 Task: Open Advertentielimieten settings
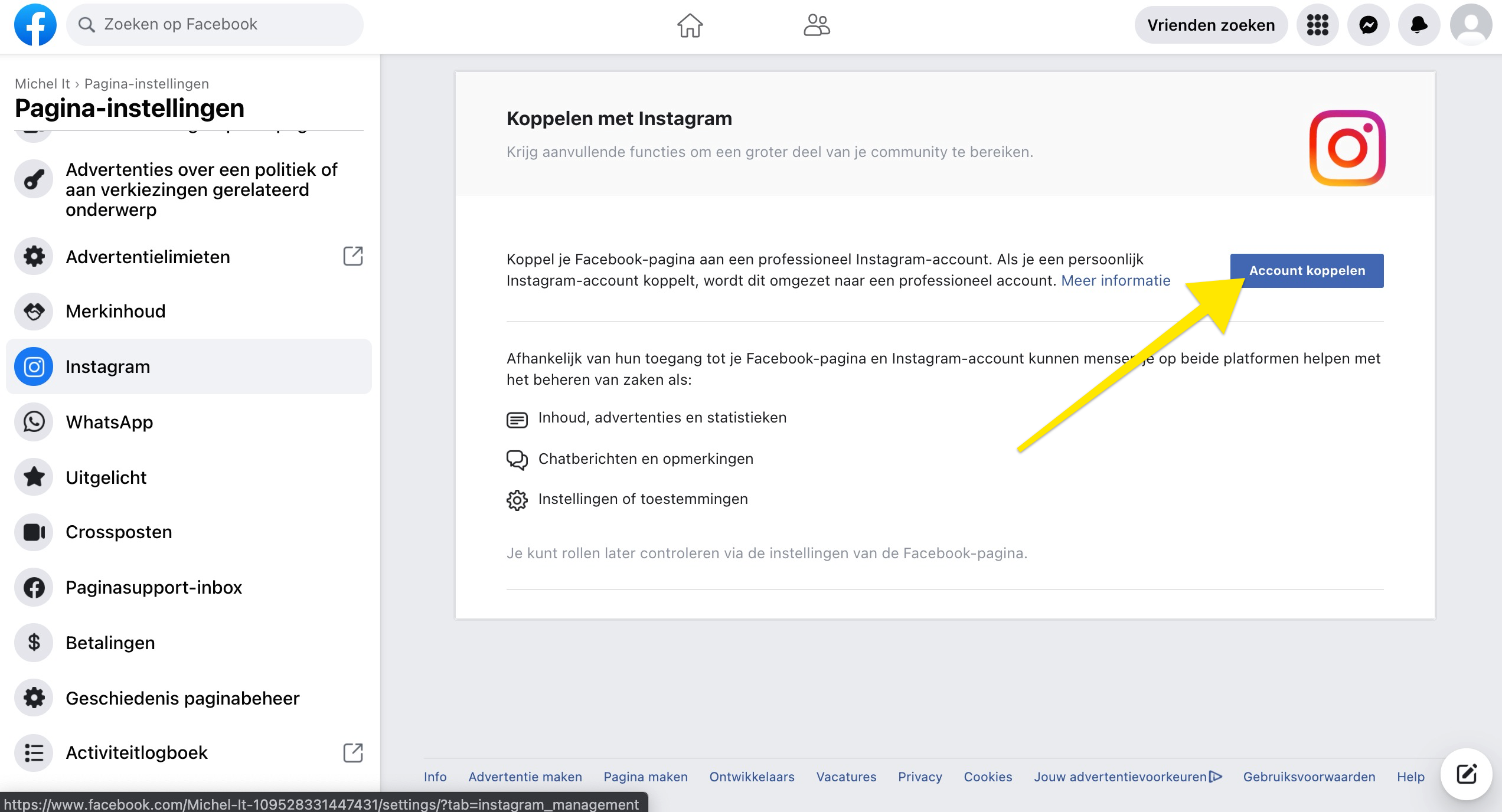[189, 257]
